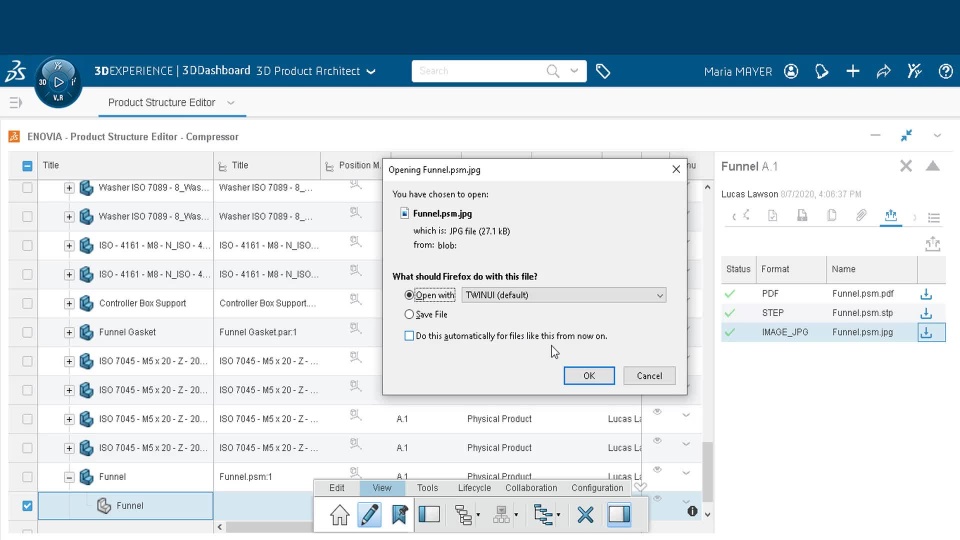The width and height of the screenshot is (960, 540).
Task: Click OK in the Opening Funnel.psm.jpg dialog
Action: (x=589, y=376)
